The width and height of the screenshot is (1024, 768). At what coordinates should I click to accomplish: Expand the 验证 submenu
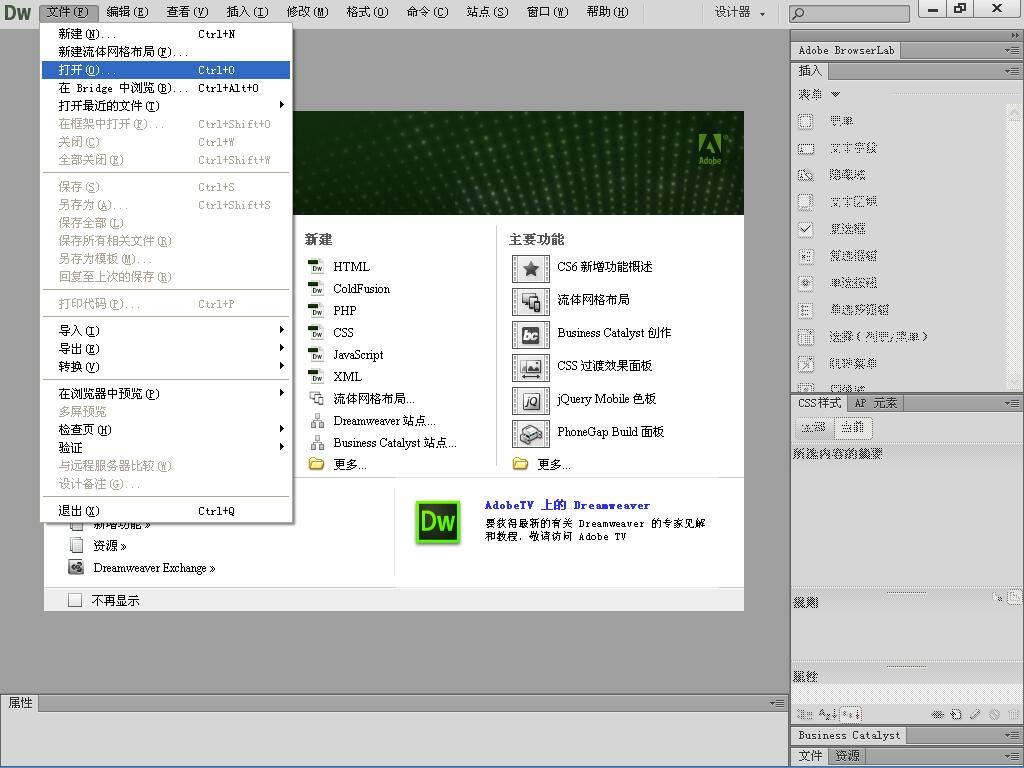coord(281,447)
